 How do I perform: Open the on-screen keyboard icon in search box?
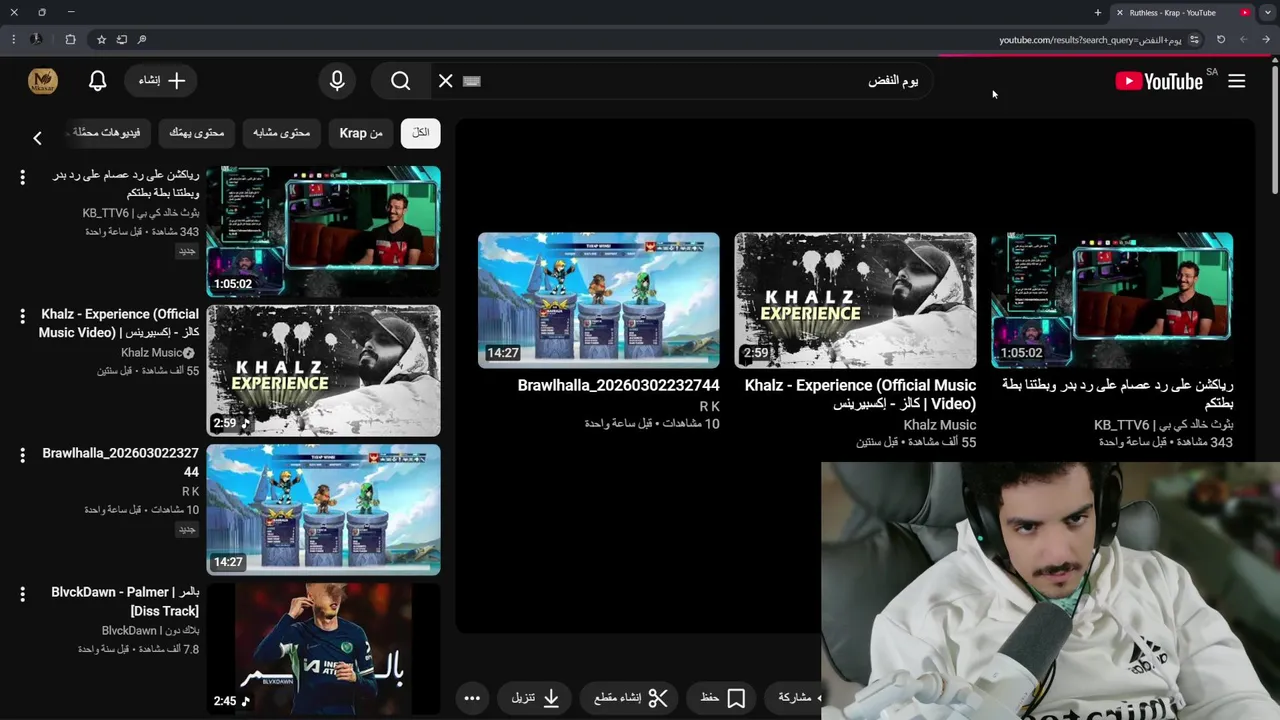click(473, 81)
